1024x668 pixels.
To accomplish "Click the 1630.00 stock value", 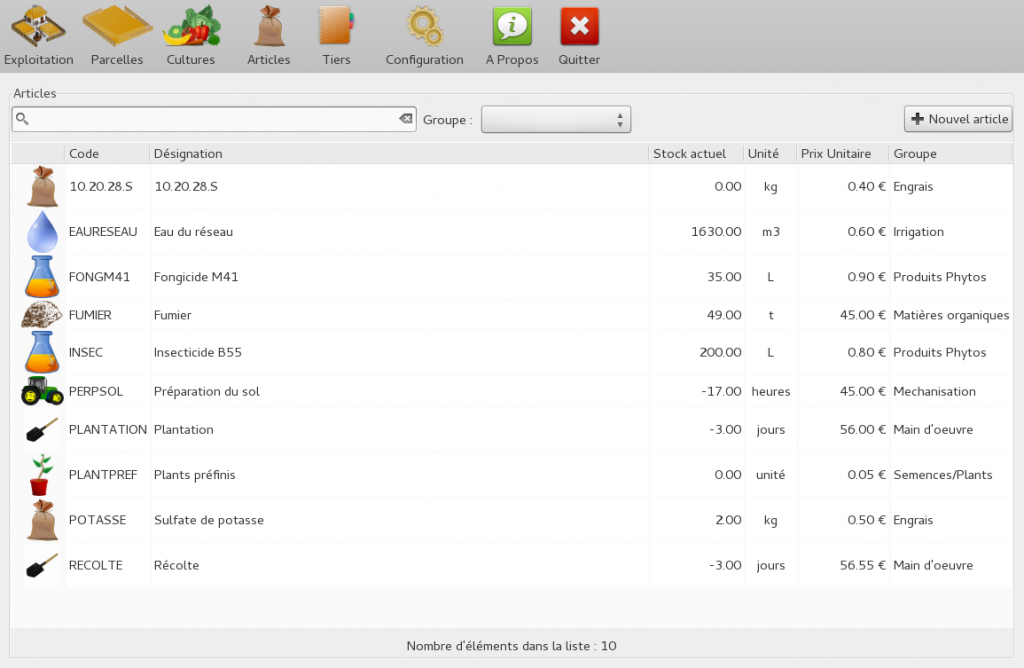I will [716, 232].
